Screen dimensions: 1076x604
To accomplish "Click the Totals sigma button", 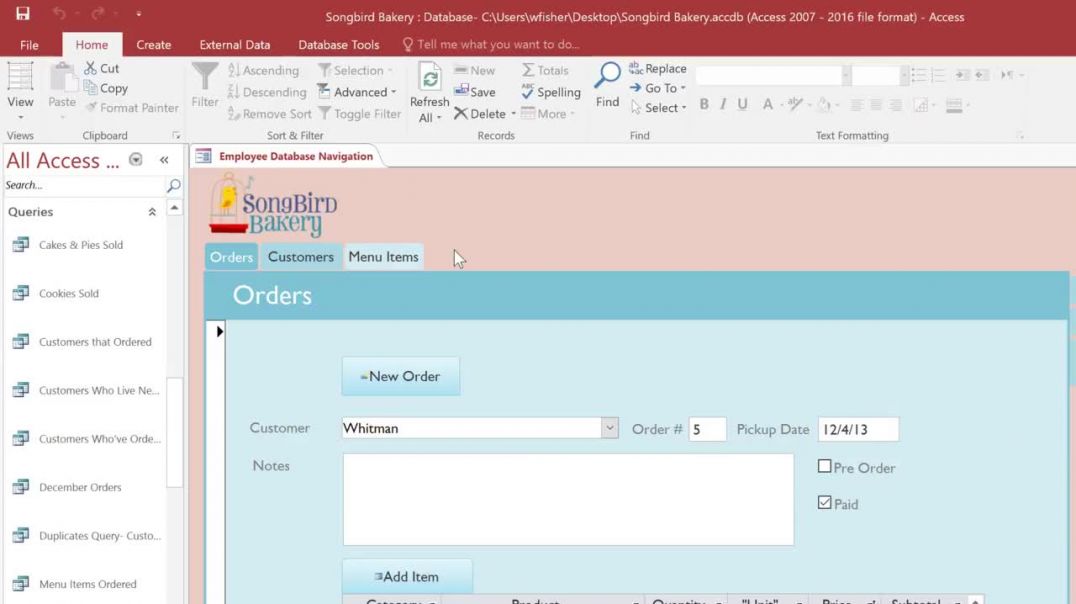I will [545, 70].
